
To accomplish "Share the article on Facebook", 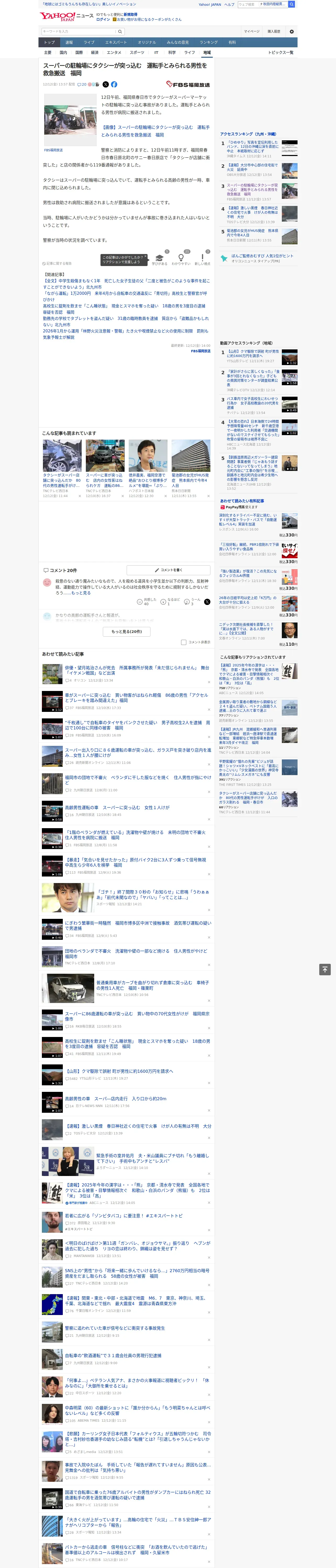I will pos(114,85).
